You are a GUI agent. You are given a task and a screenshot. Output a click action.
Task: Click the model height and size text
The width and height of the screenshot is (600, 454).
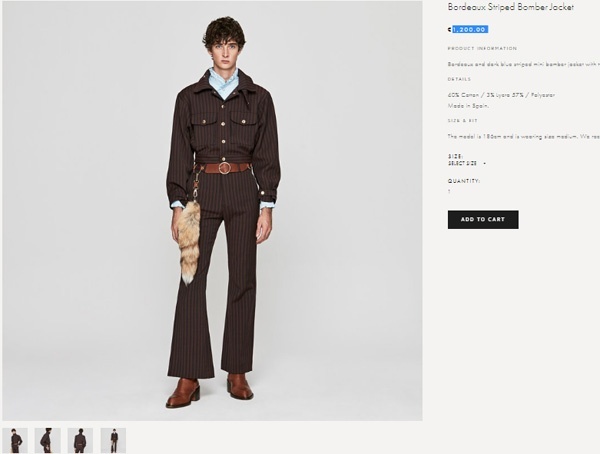pyautogui.click(x=523, y=136)
